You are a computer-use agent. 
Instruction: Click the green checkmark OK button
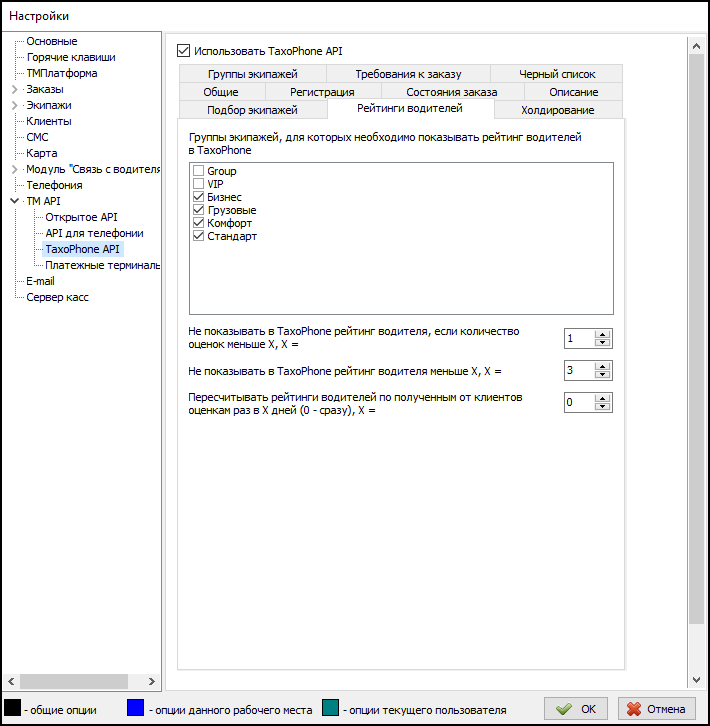[x=576, y=709]
